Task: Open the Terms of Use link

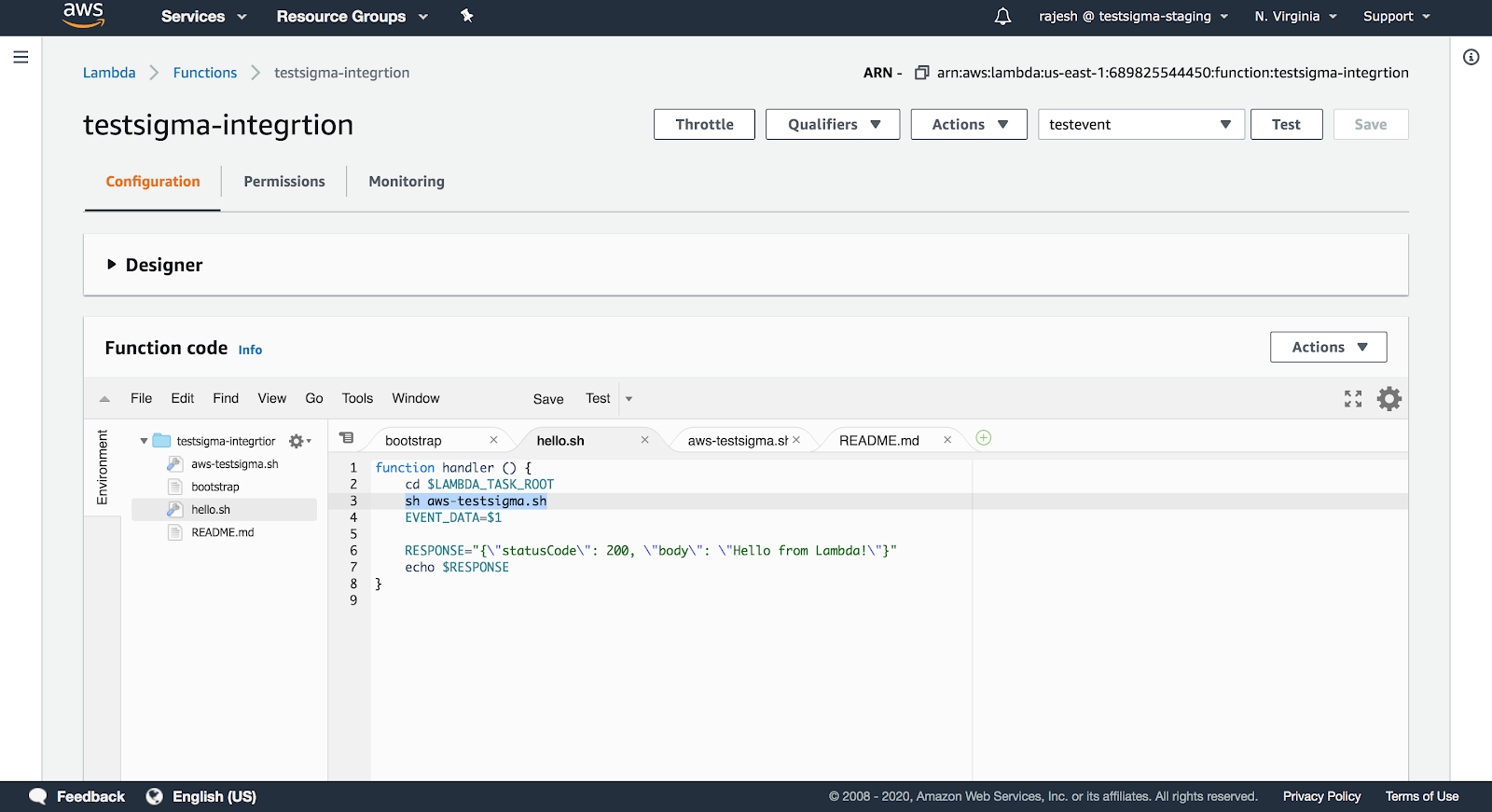Action: [1422, 796]
